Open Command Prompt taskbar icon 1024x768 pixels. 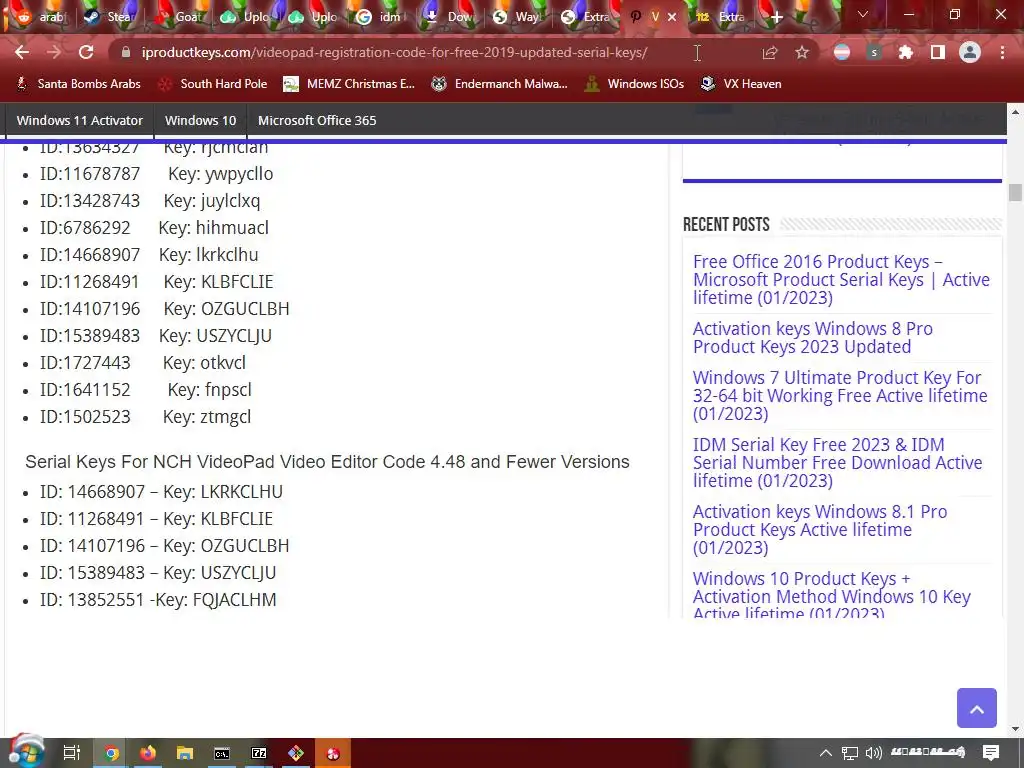pyautogui.click(x=222, y=753)
